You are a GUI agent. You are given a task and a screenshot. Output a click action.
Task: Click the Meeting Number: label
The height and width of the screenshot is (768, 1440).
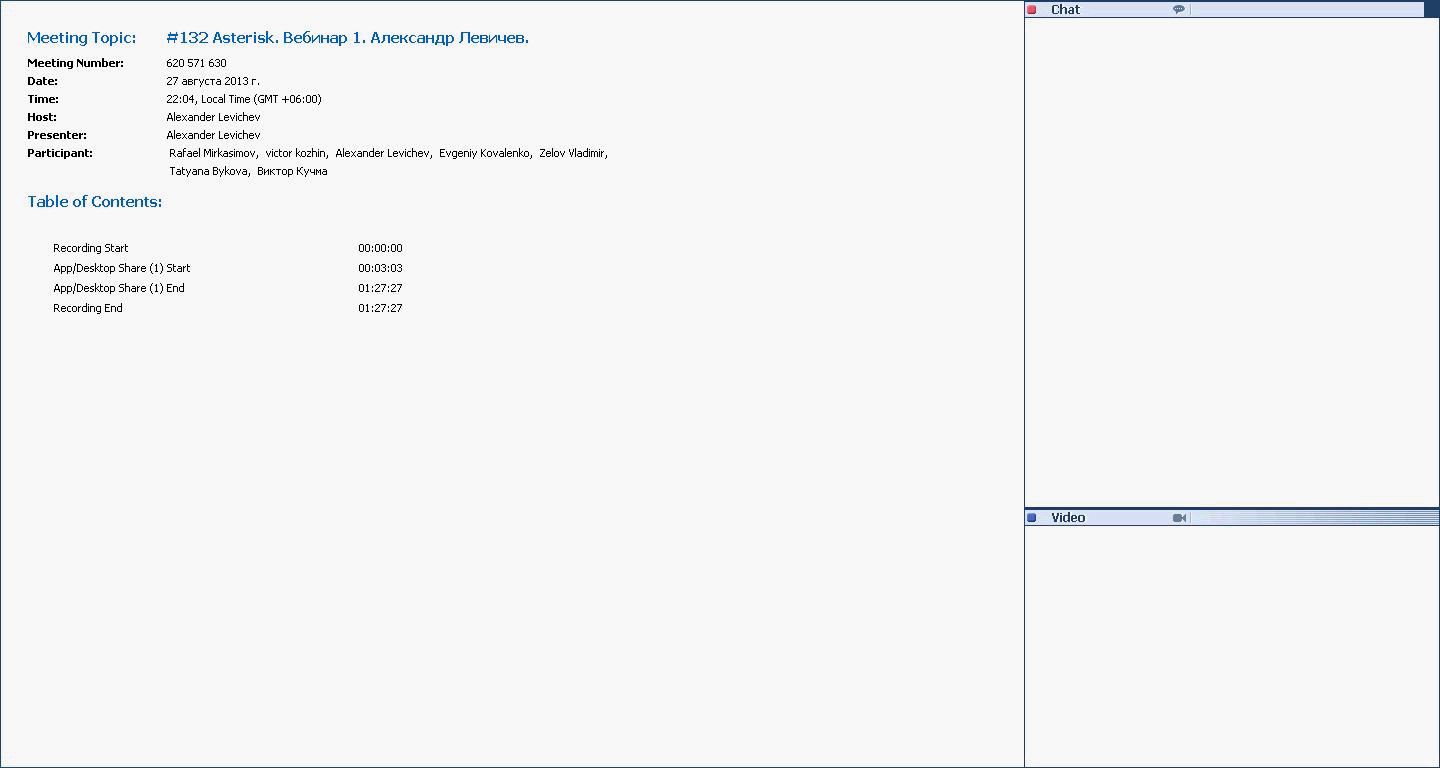tap(75, 63)
